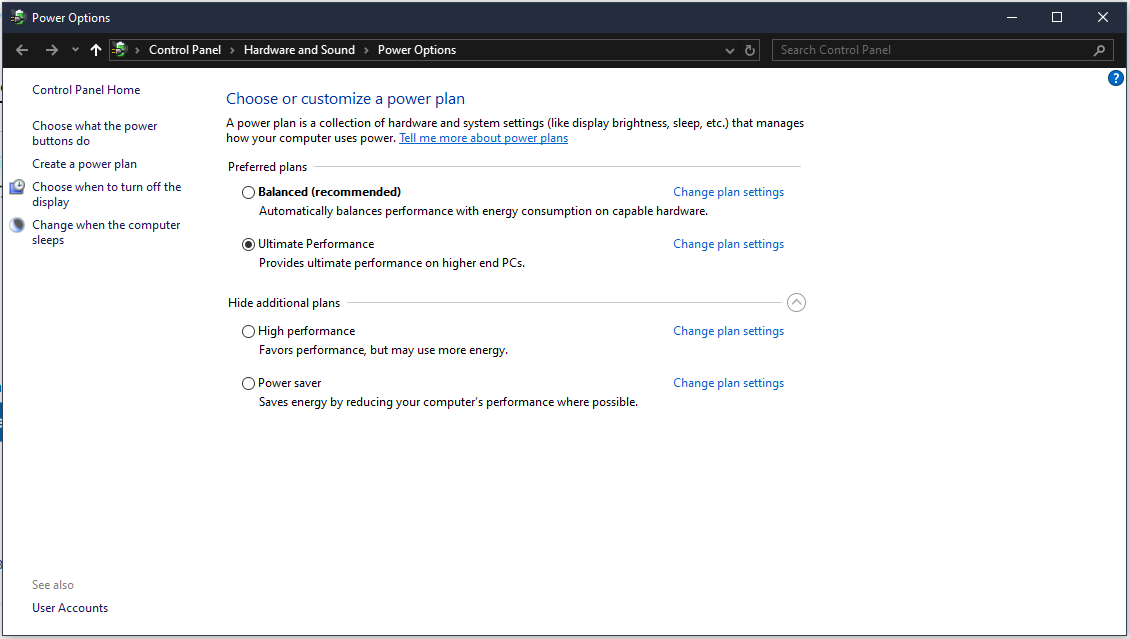Change plan settings for Ultimate Performance
The image size is (1130, 639).
729,243
